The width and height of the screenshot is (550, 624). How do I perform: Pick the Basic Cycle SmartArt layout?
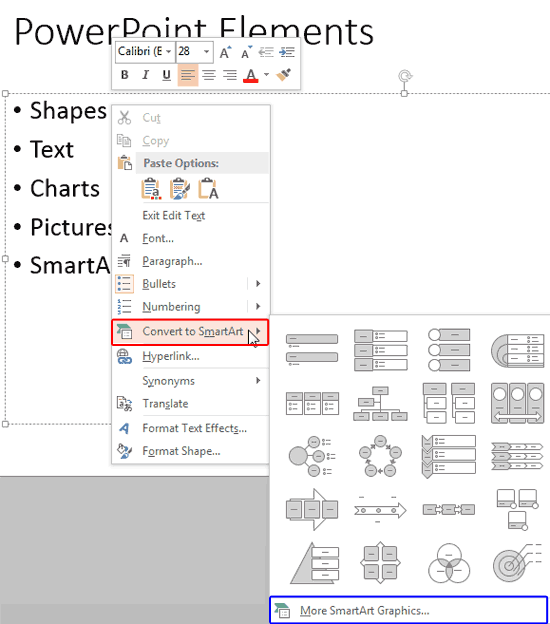pos(381,456)
